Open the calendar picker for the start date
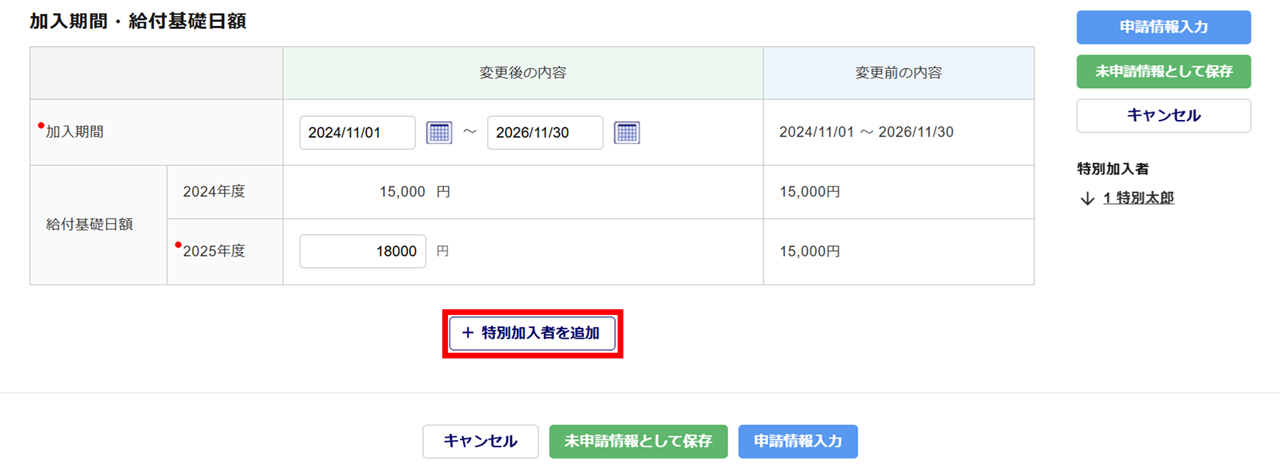The image size is (1280, 476). point(439,132)
